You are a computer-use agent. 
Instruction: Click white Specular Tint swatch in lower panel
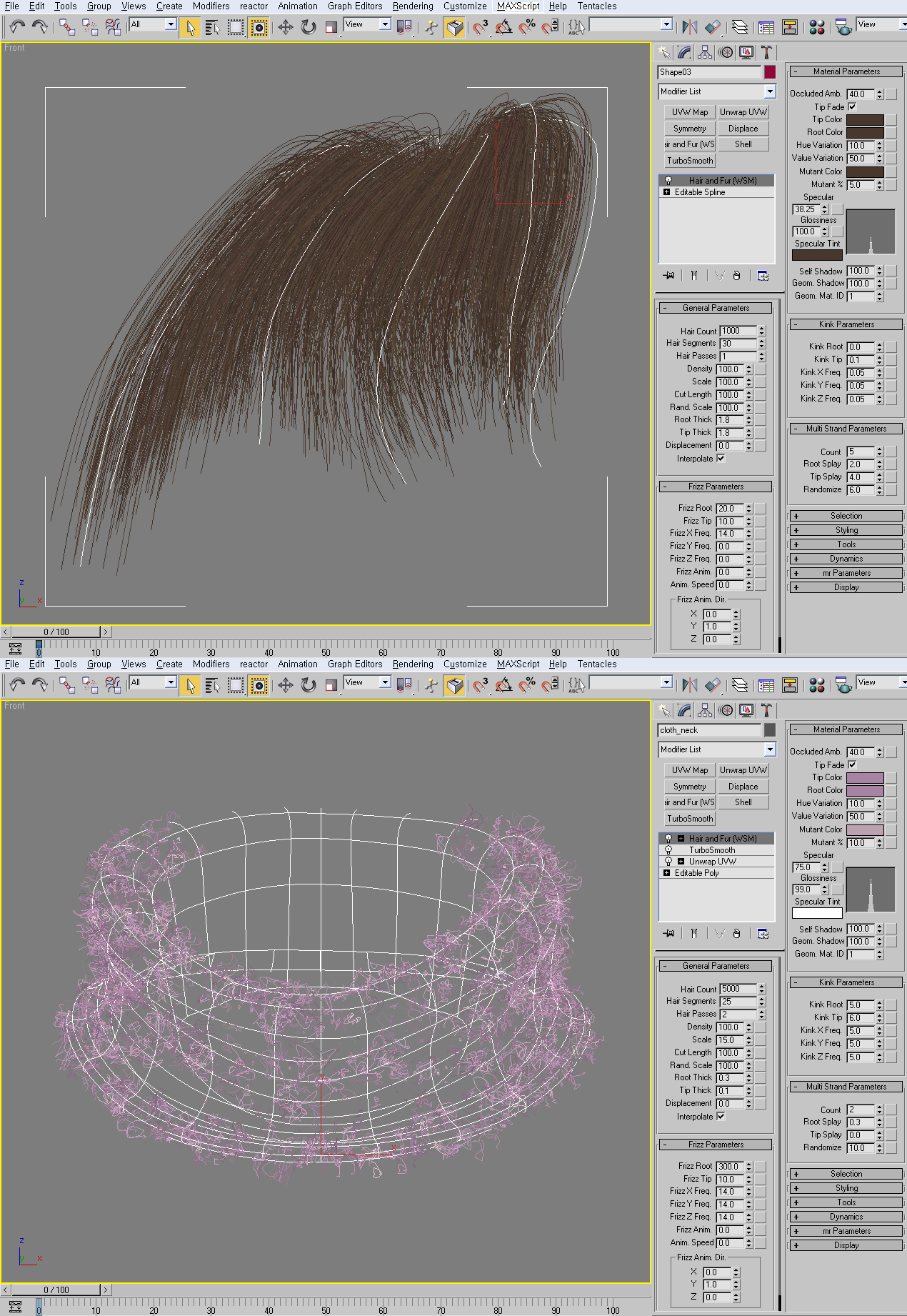coord(817,912)
